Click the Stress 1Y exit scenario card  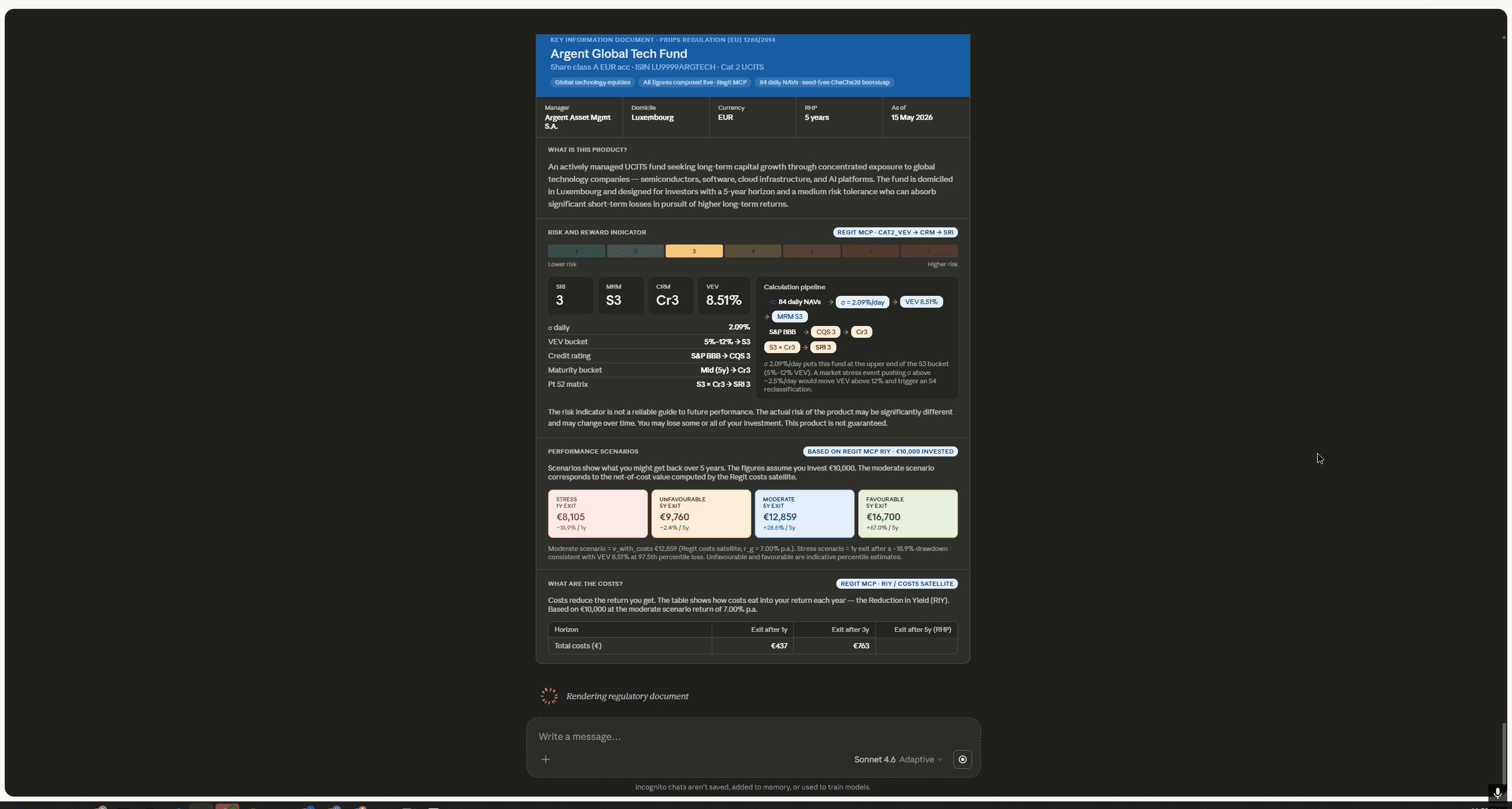598,514
